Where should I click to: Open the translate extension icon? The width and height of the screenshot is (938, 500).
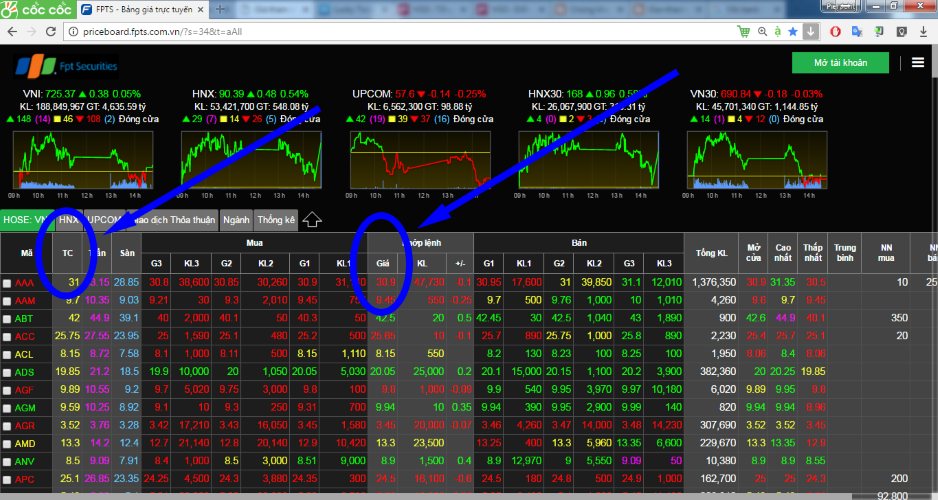[x=857, y=32]
